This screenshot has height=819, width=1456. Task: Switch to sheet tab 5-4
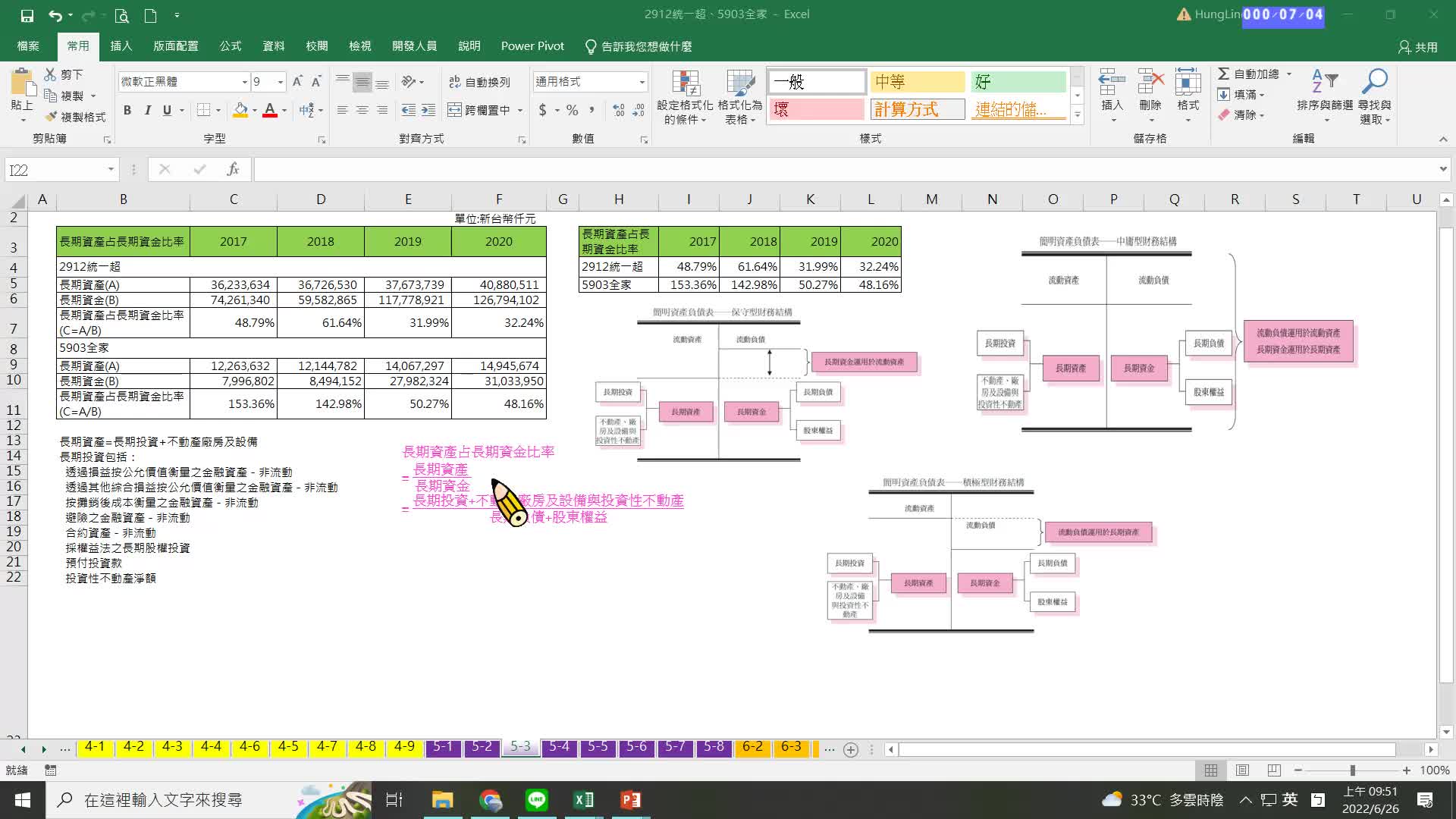[559, 747]
